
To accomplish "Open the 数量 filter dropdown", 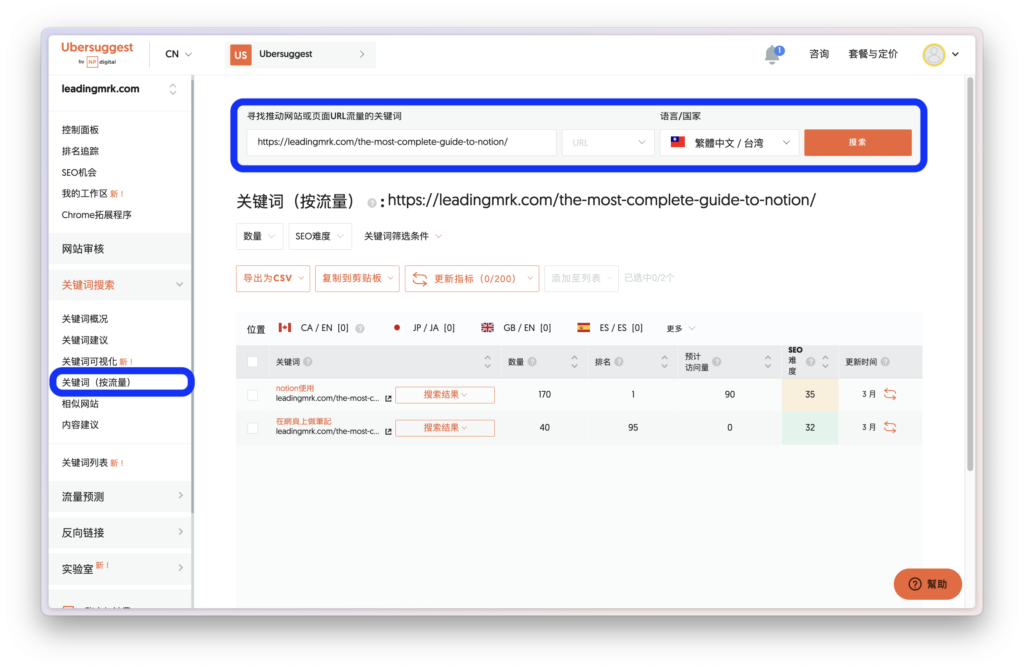I will 259,236.
